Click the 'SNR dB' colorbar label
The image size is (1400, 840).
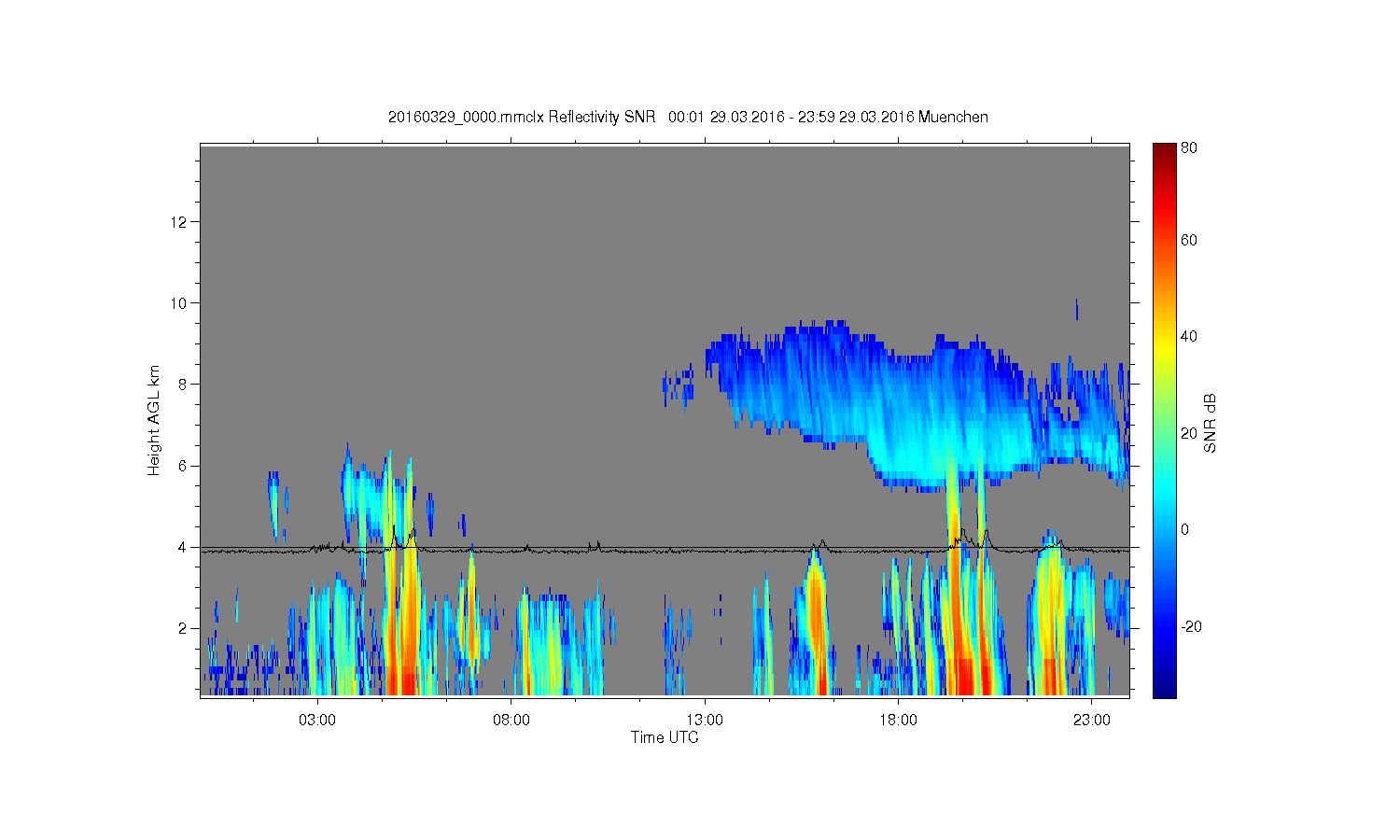click(1210, 423)
